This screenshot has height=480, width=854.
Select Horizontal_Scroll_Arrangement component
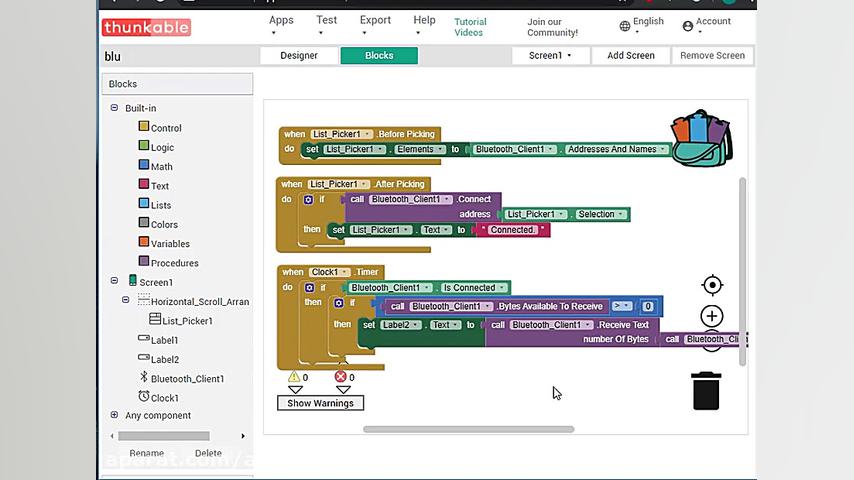coord(194,301)
